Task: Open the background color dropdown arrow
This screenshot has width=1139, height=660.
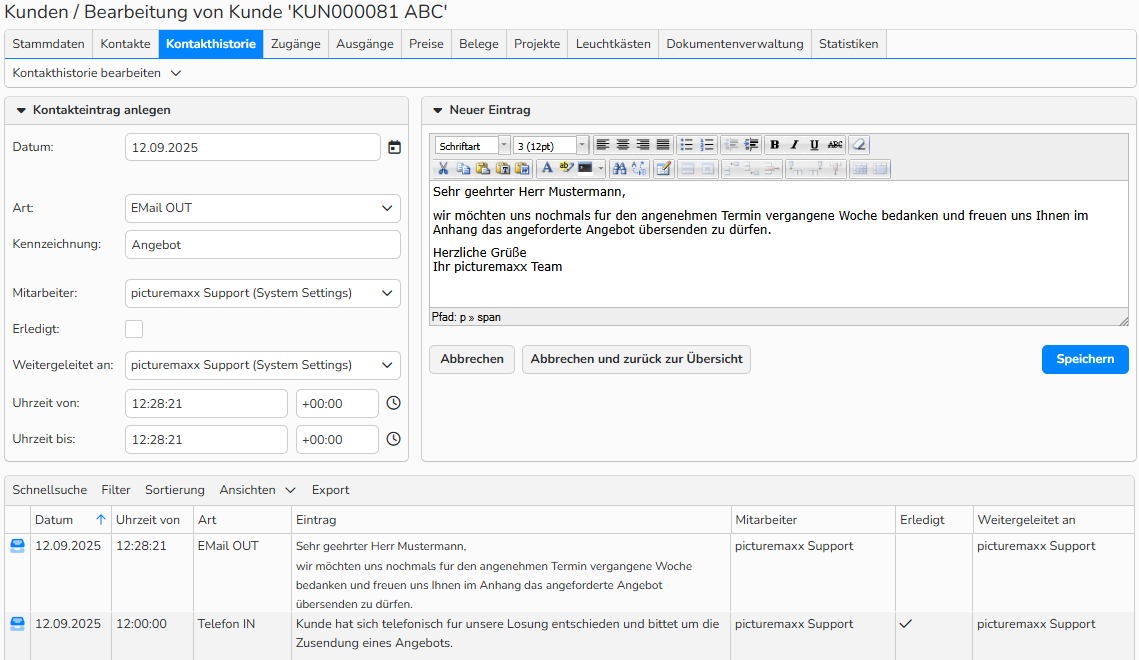Action: click(601, 168)
